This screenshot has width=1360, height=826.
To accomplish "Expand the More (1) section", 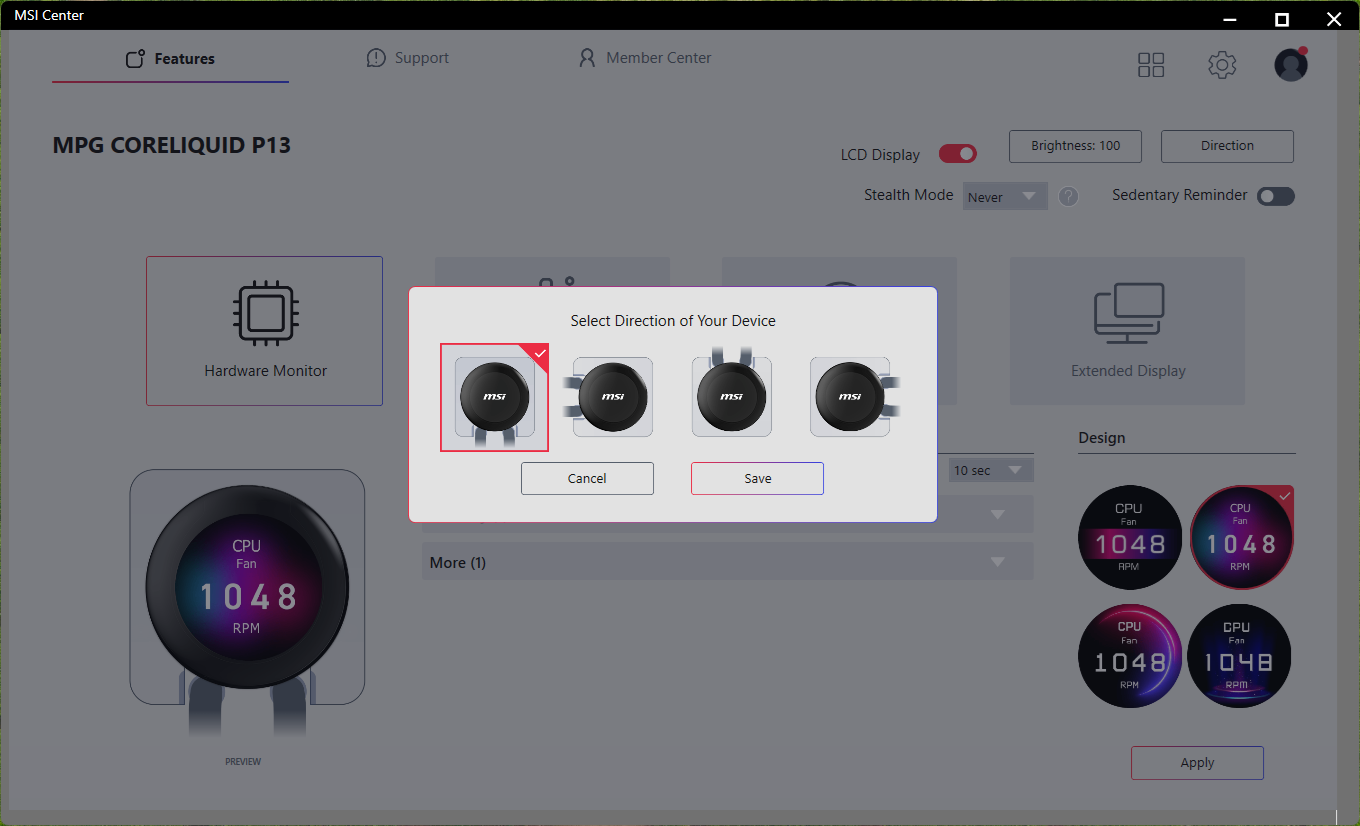I will click(728, 562).
